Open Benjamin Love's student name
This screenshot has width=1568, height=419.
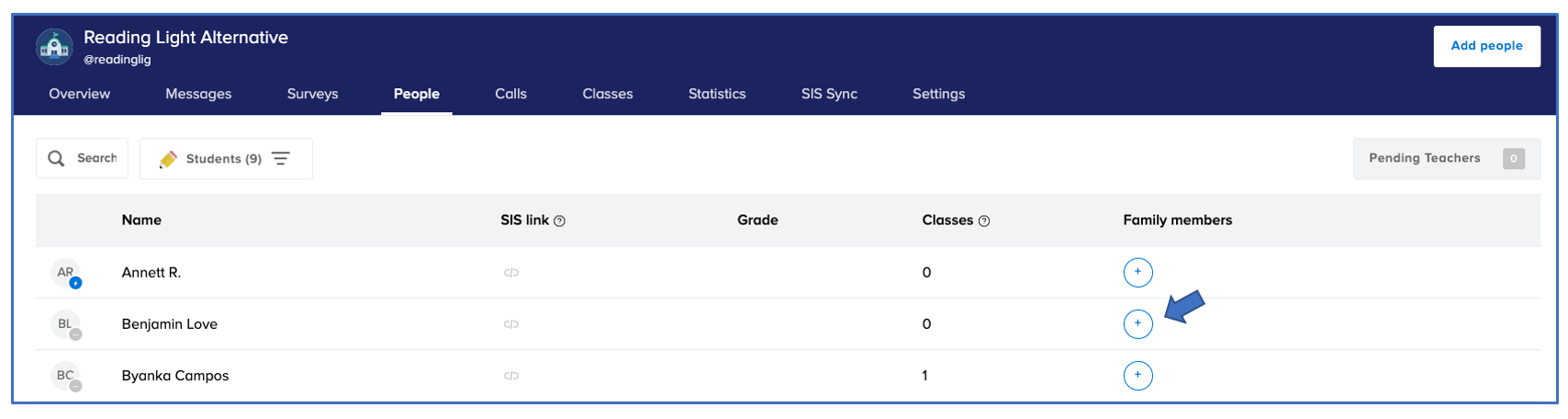[170, 324]
